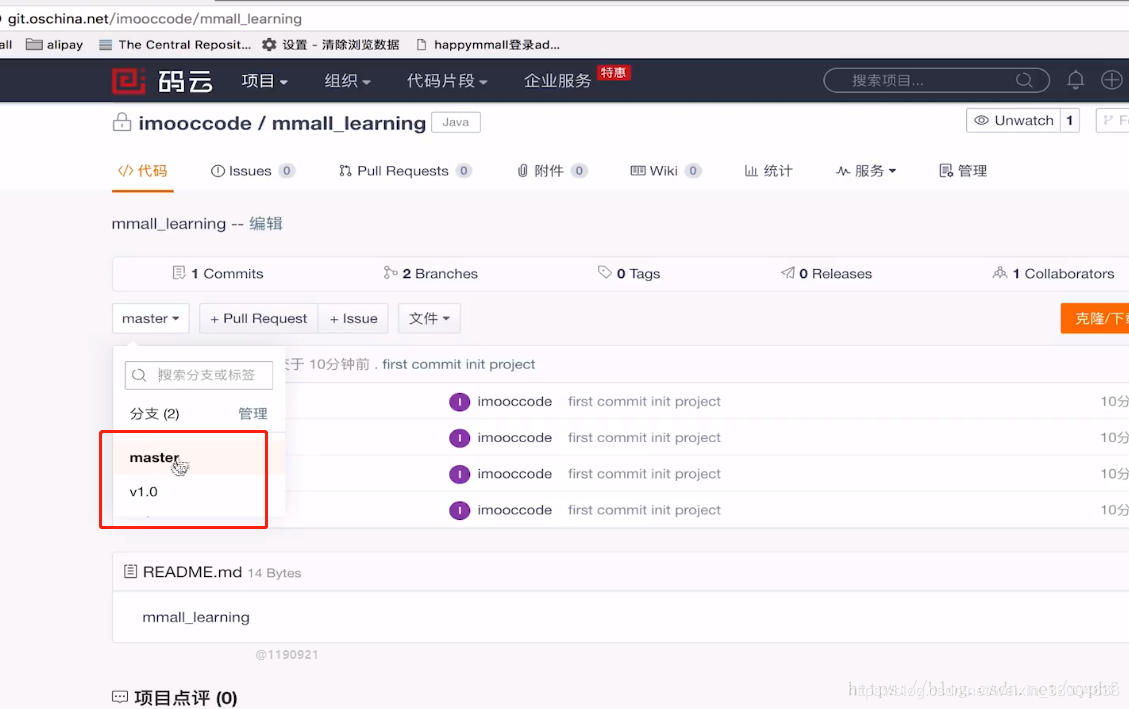
Task: Click the + Pull Request button
Action: point(258,318)
